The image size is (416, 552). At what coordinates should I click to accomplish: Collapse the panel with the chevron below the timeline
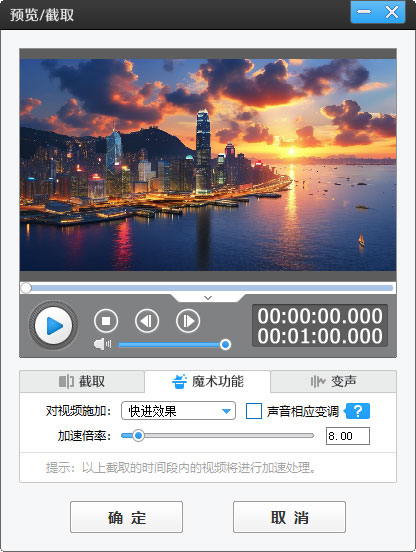point(208,298)
